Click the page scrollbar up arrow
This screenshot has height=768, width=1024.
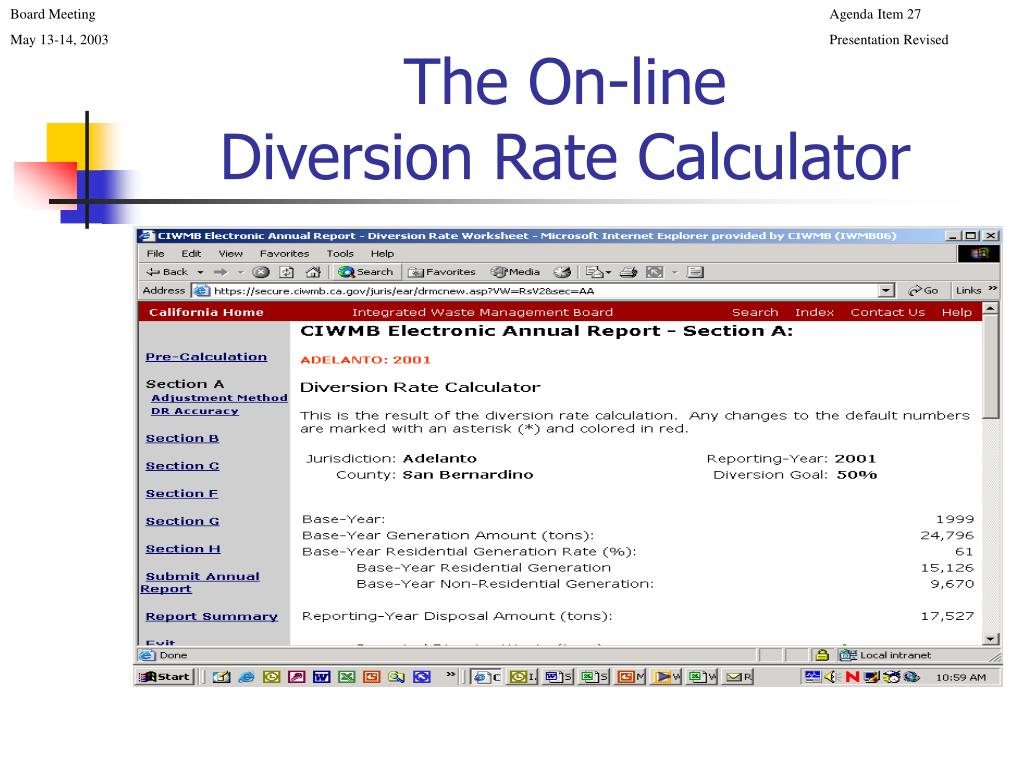(x=991, y=308)
